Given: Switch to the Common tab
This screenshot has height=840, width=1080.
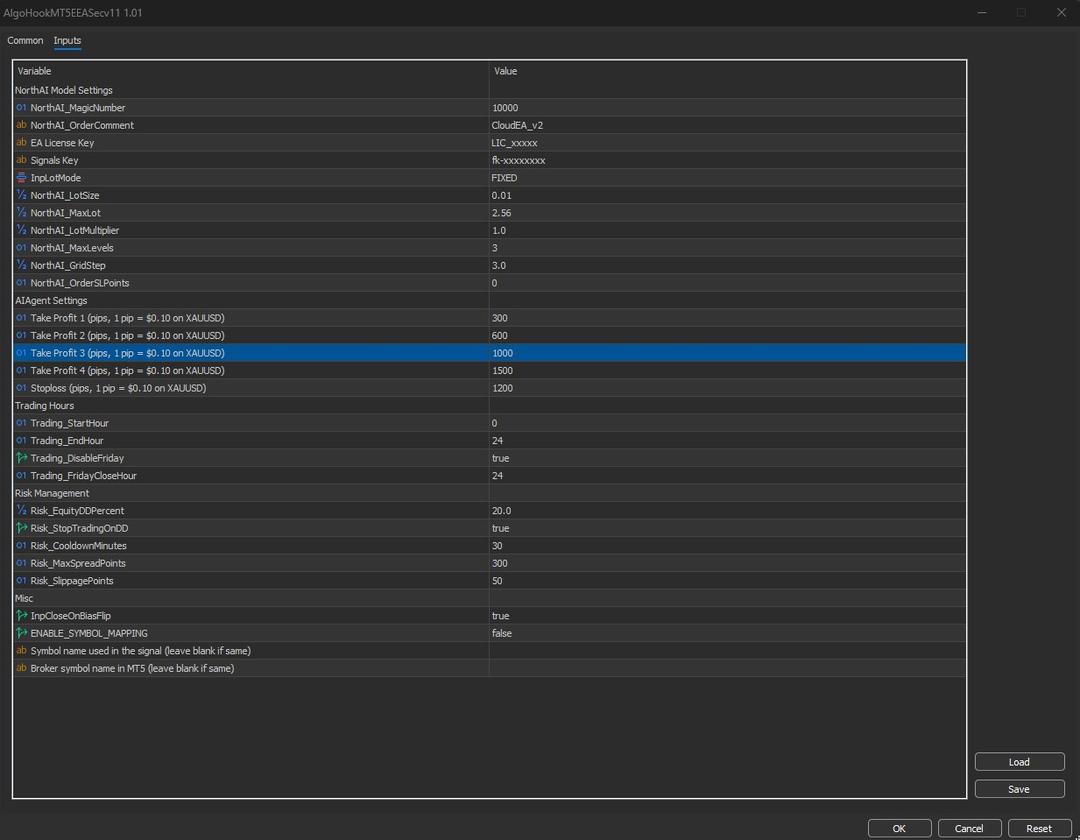Looking at the screenshot, I should pyautogui.click(x=25, y=41).
